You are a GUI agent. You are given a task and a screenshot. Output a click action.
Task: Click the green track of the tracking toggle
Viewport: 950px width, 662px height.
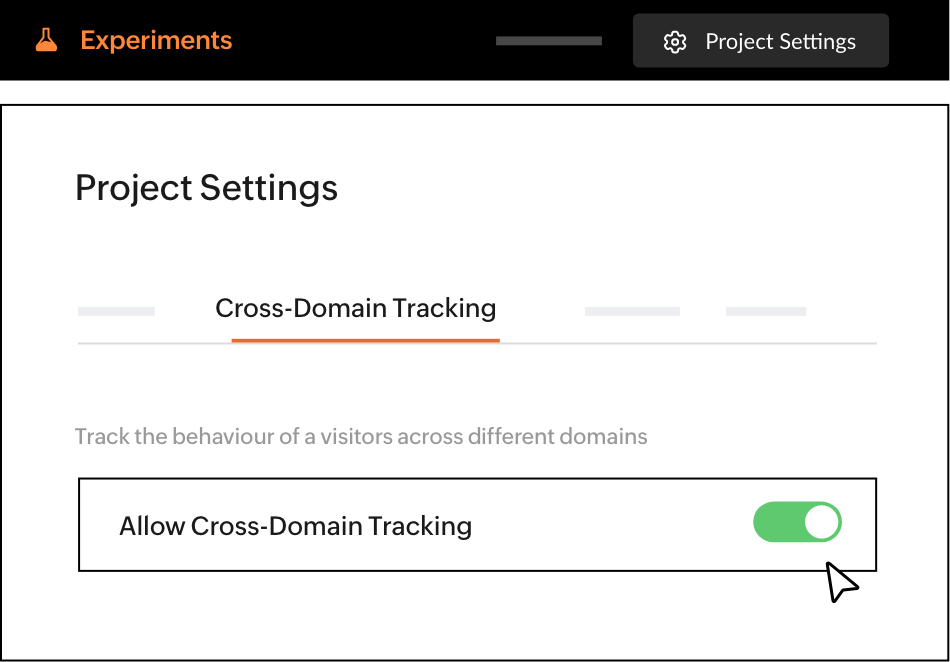click(776, 522)
